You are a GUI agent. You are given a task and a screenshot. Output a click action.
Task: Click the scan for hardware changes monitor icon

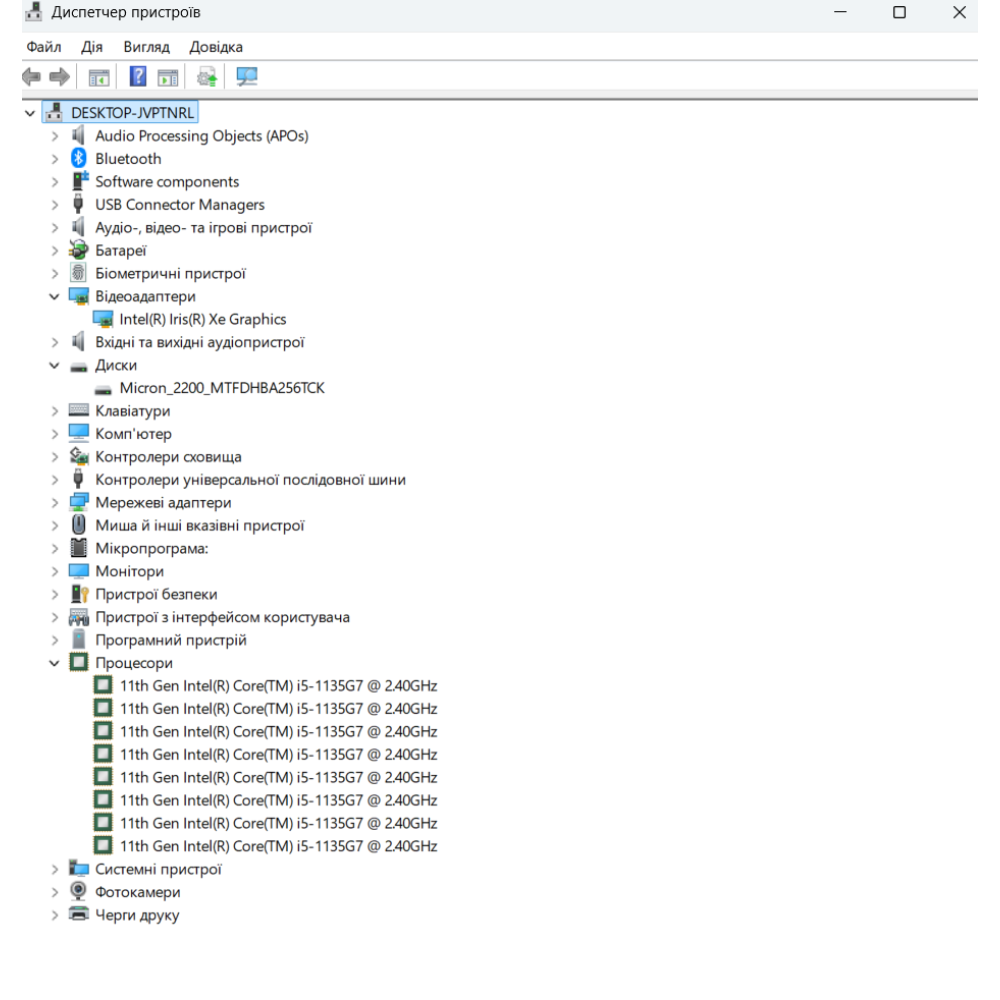(245, 77)
